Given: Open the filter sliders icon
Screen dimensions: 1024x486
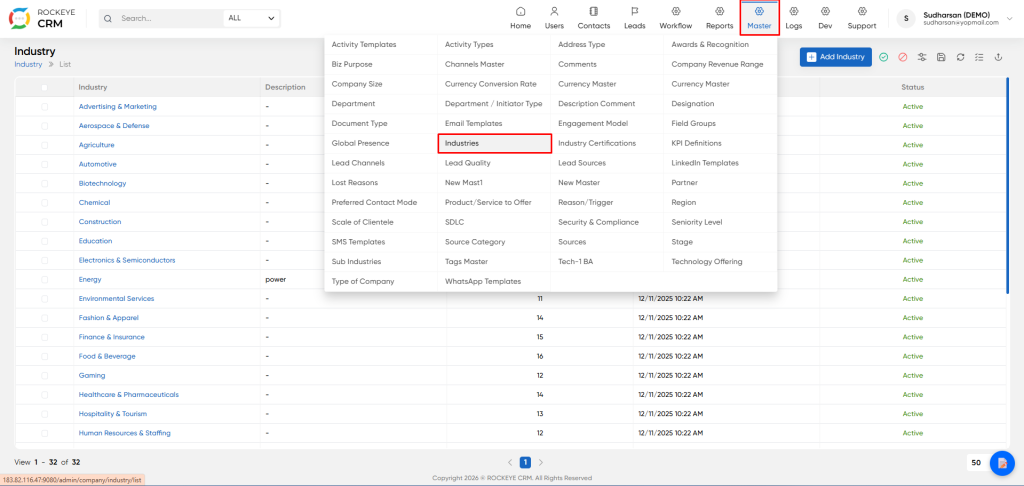Looking at the screenshot, I should pyautogui.click(x=921, y=57).
